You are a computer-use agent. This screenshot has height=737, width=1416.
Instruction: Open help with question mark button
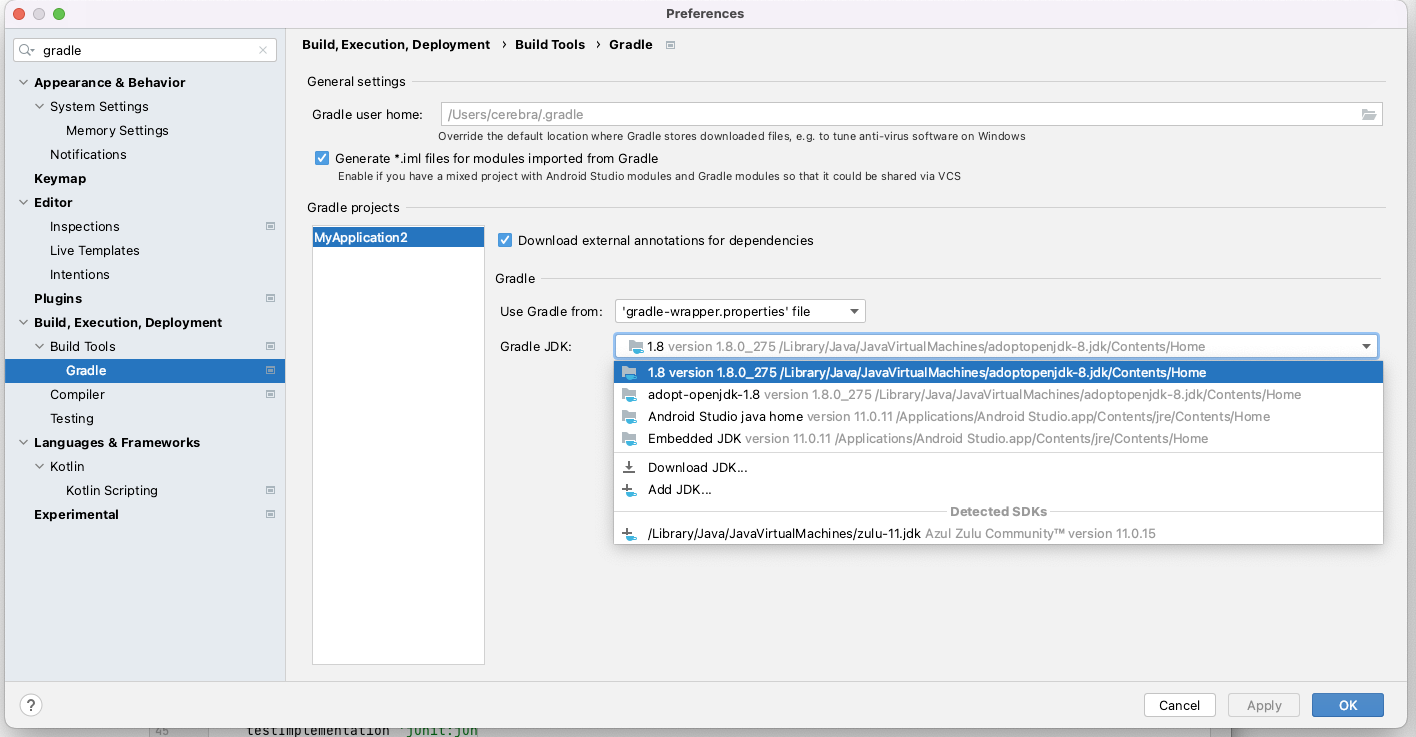click(x=31, y=705)
